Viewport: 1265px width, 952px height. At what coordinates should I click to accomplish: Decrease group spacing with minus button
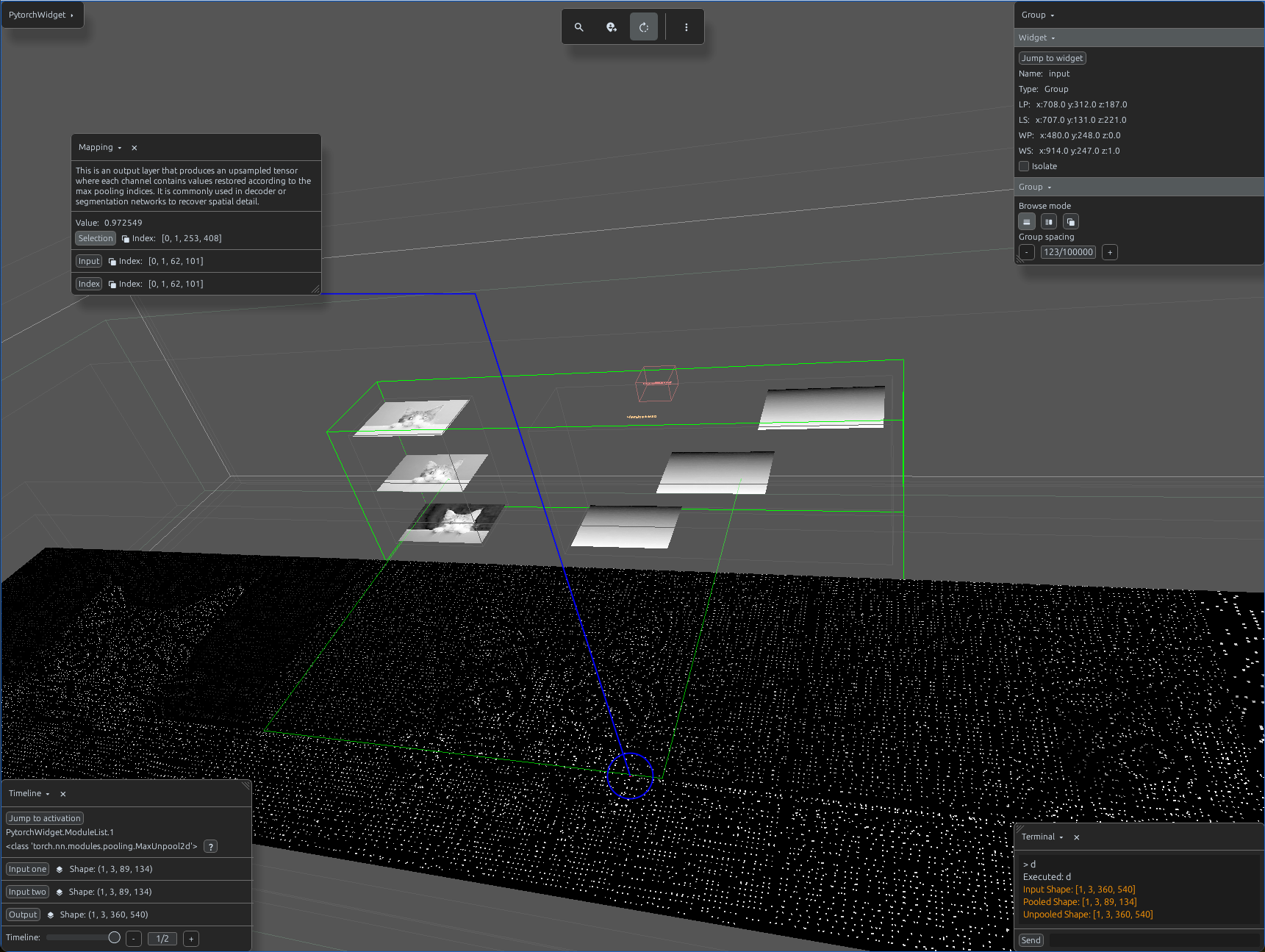(x=1027, y=253)
